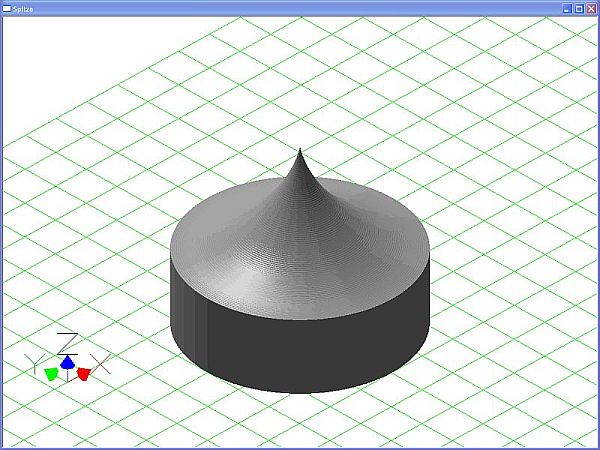Click the cylinder's bottom front edge

300,391
